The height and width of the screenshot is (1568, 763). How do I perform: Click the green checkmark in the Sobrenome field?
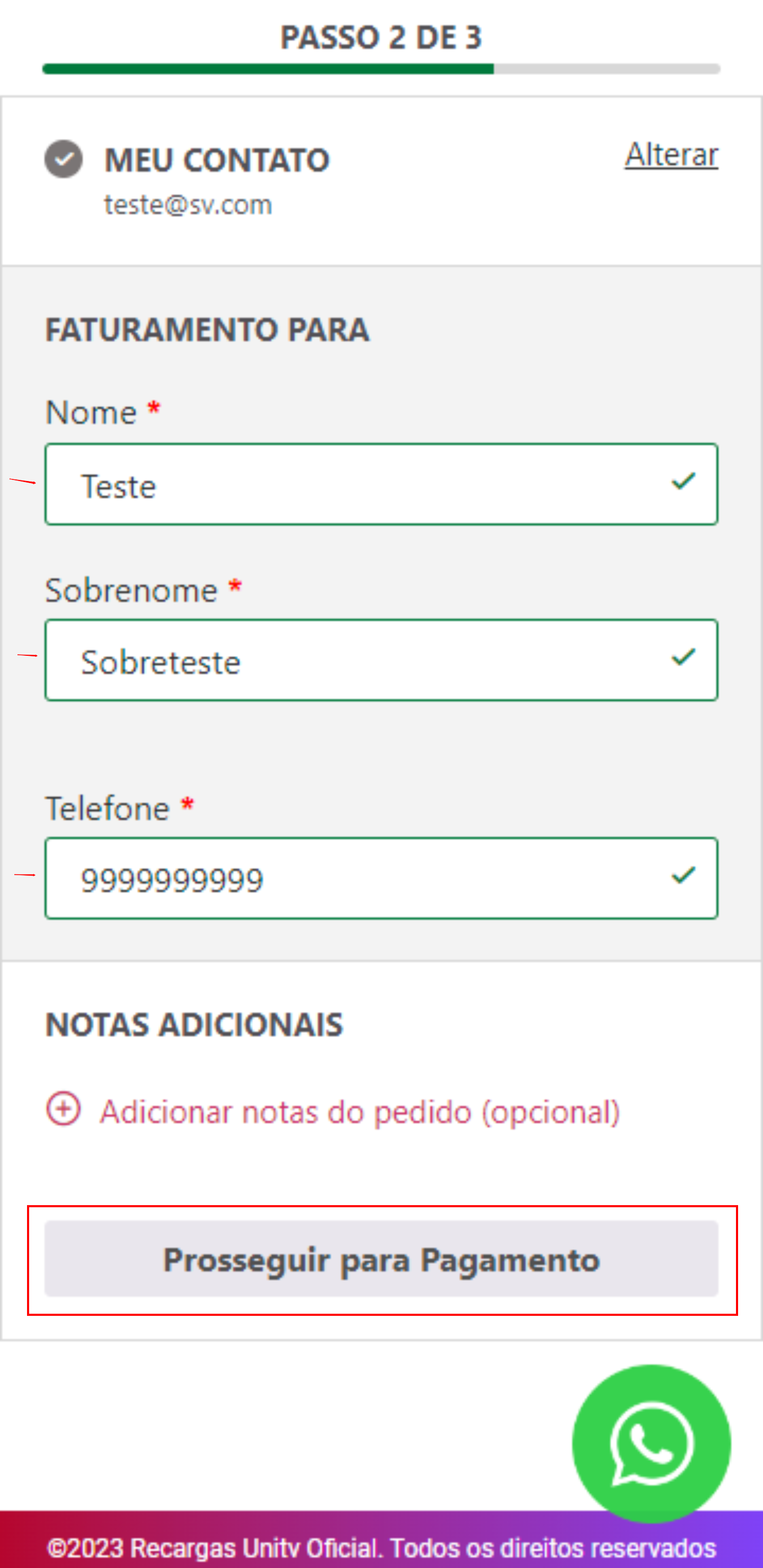[x=682, y=657]
